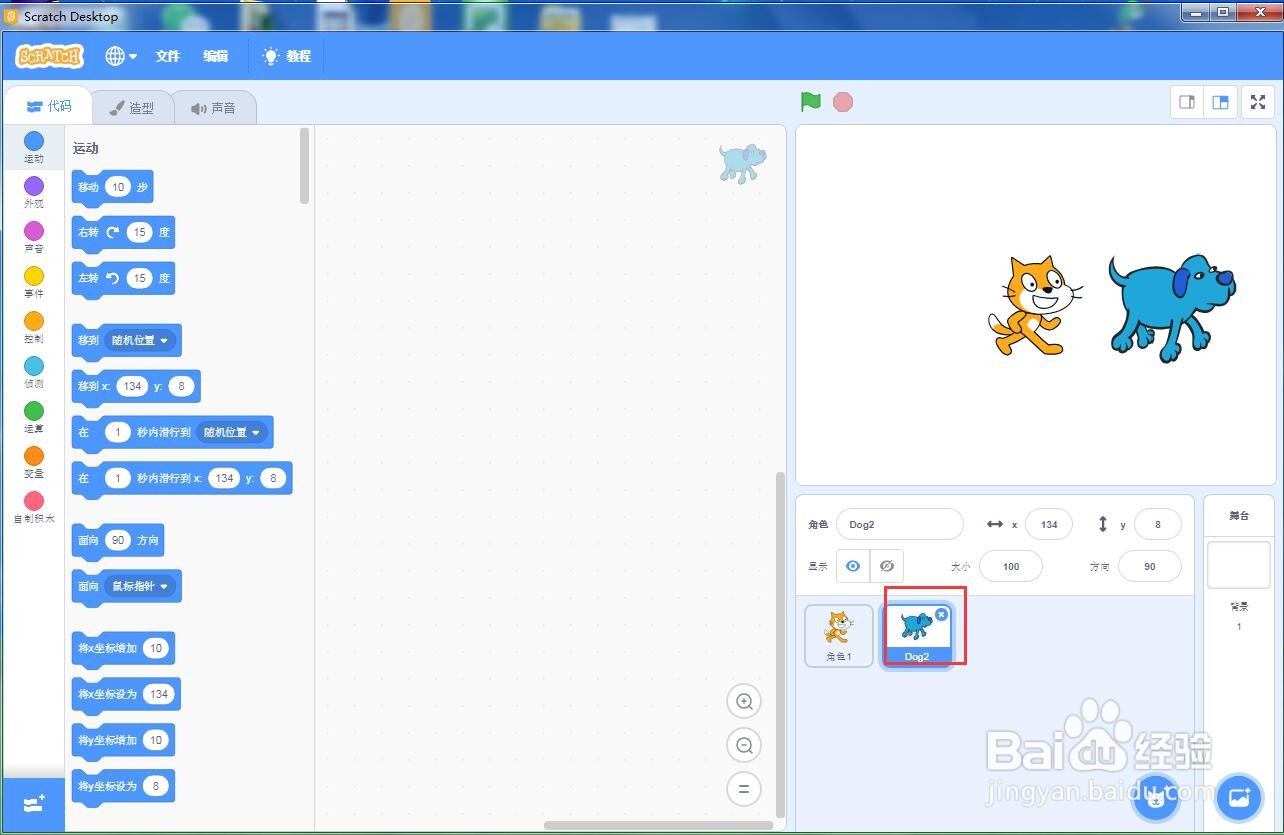
Task: Click the Scratch logo
Action: (x=49, y=56)
